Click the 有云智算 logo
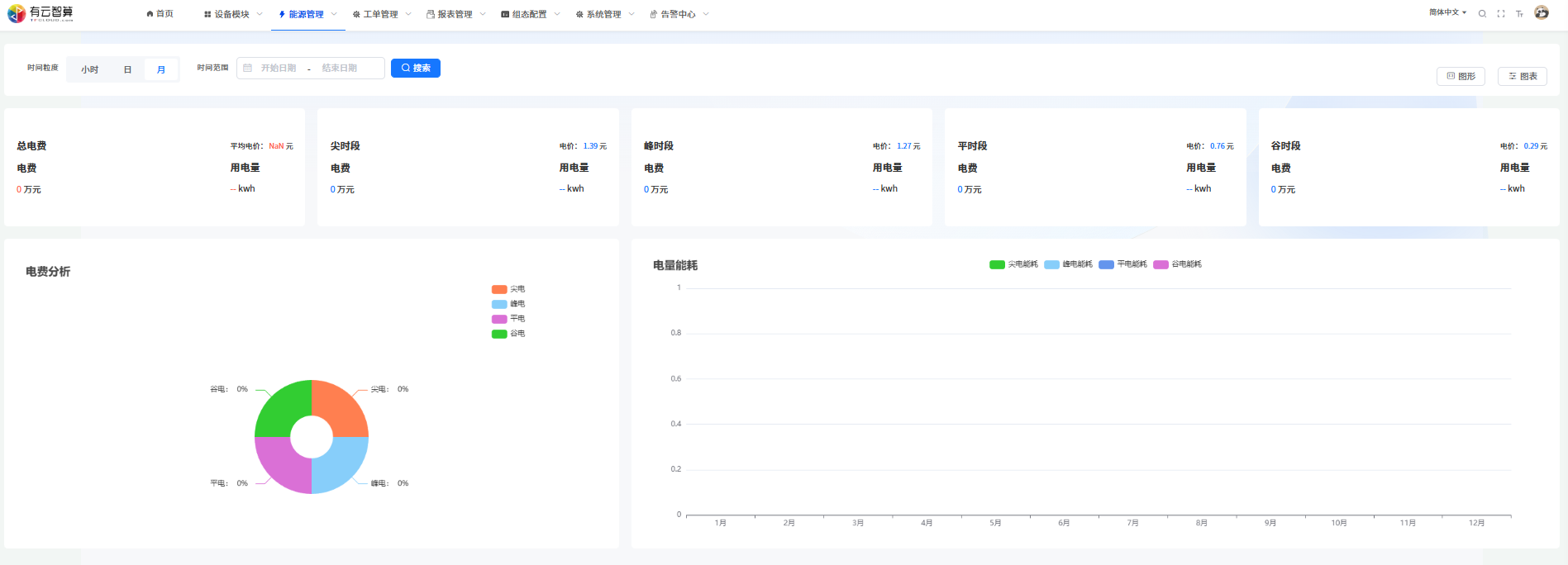 [x=41, y=13]
